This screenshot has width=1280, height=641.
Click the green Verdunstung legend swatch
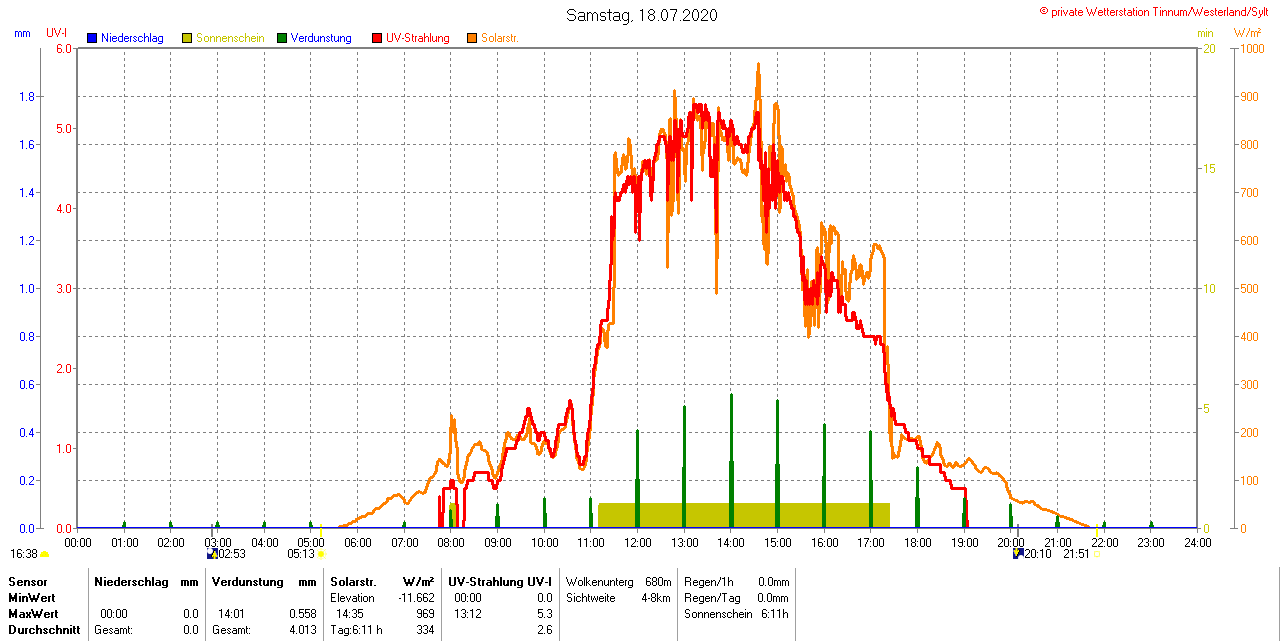pyautogui.click(x=282, y=38)
